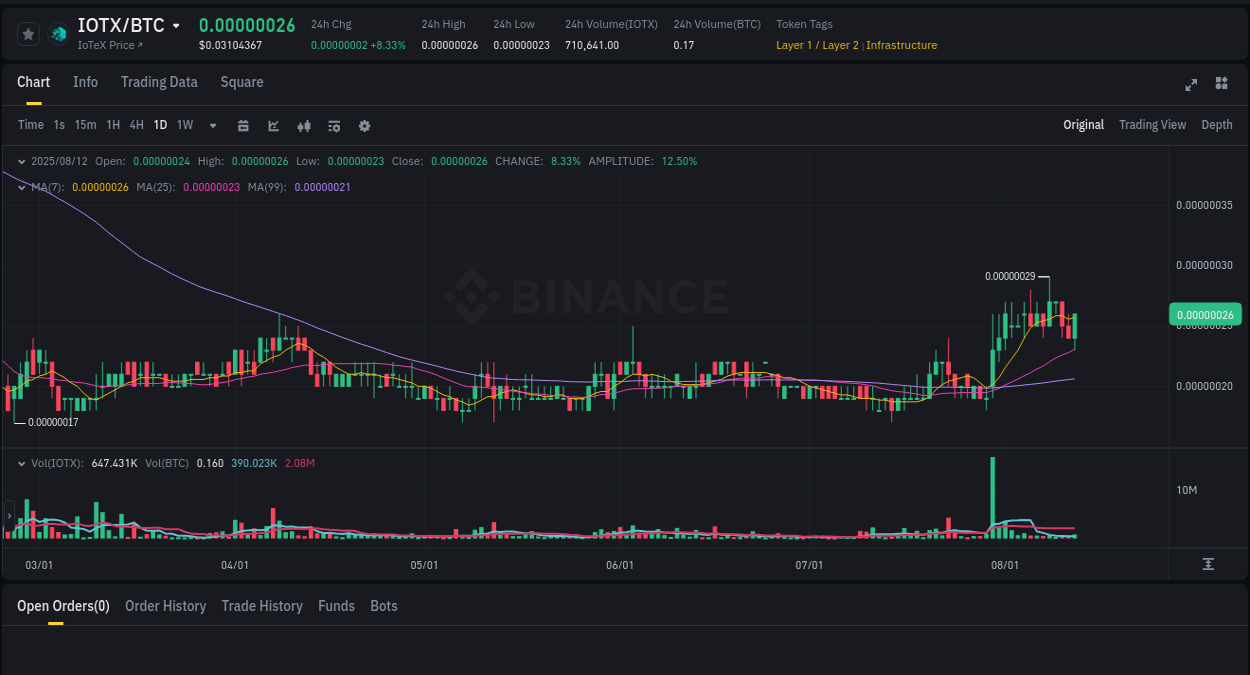1250x675 pixels.
Task: Open the Order History tab
Action: pos(165,606)
